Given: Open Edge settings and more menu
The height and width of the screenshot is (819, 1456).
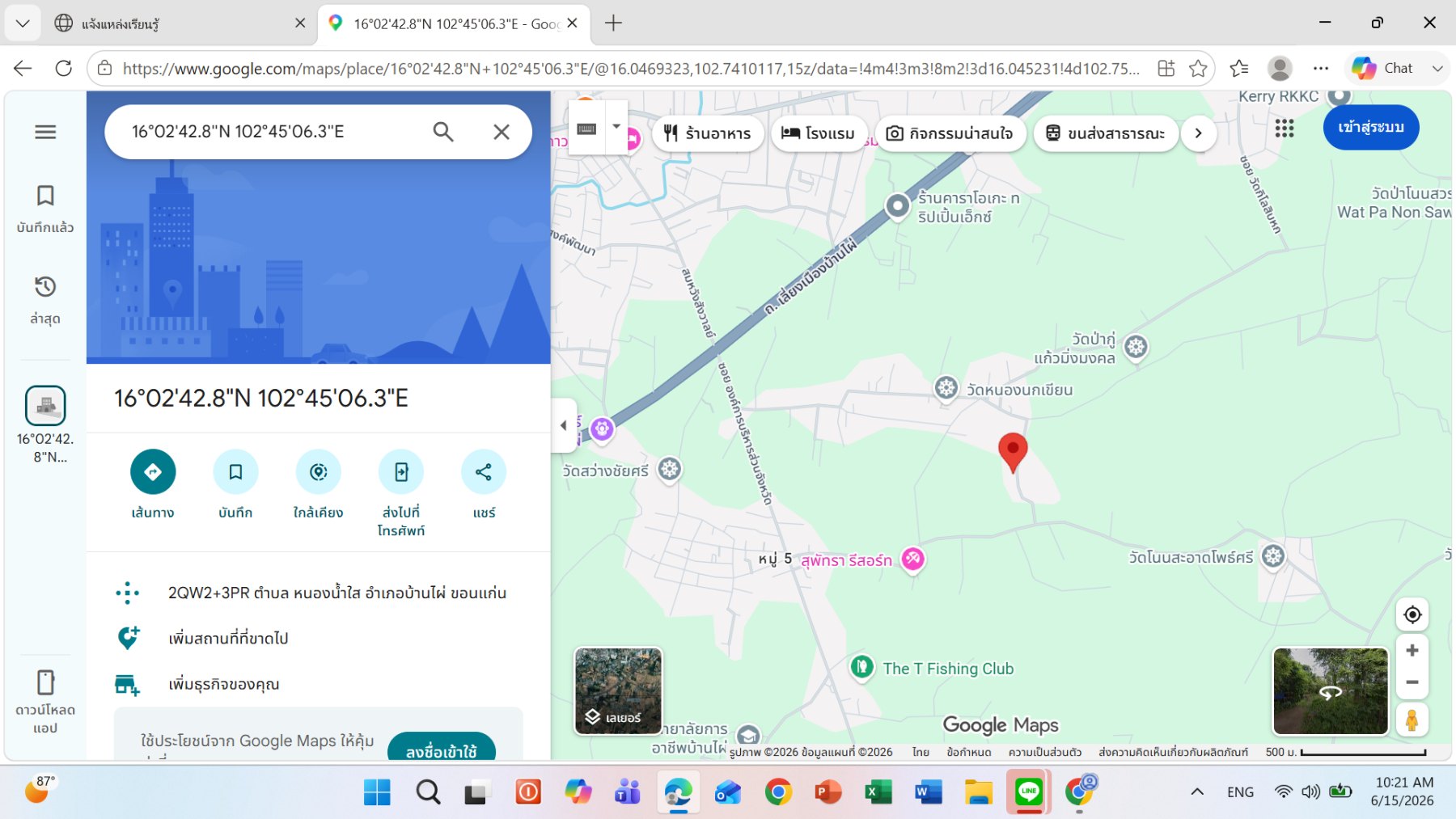Looking at the screenshot, I should pos(1321,69).
